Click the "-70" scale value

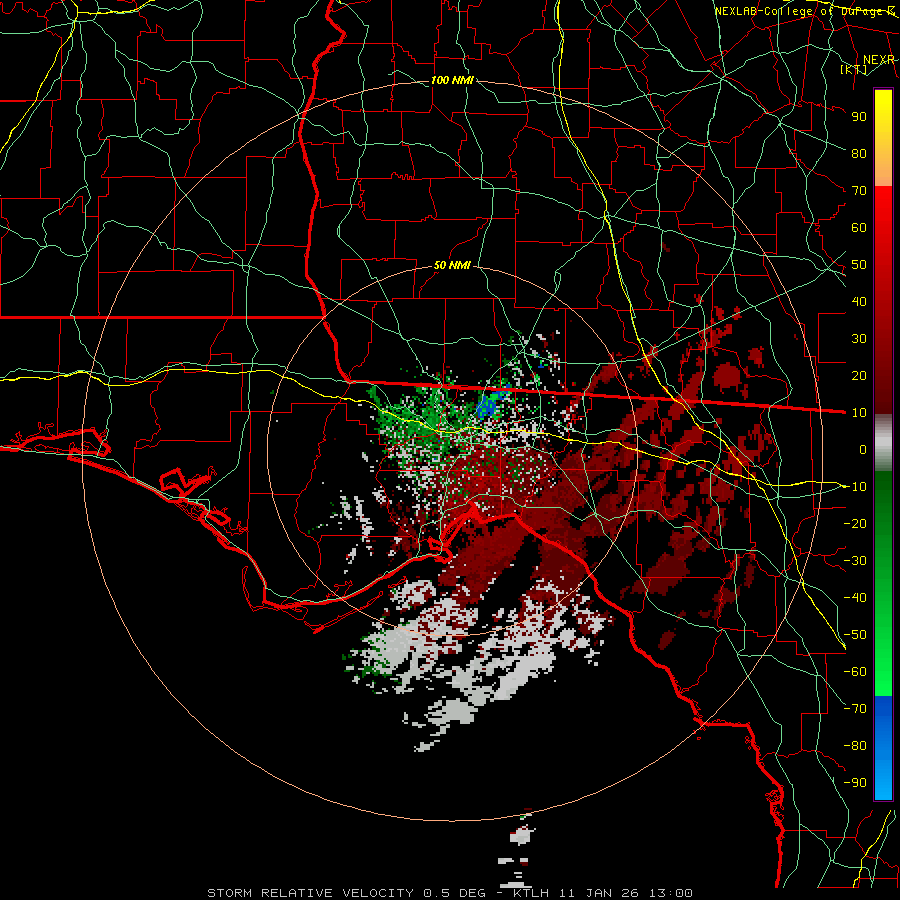[855, 709]
